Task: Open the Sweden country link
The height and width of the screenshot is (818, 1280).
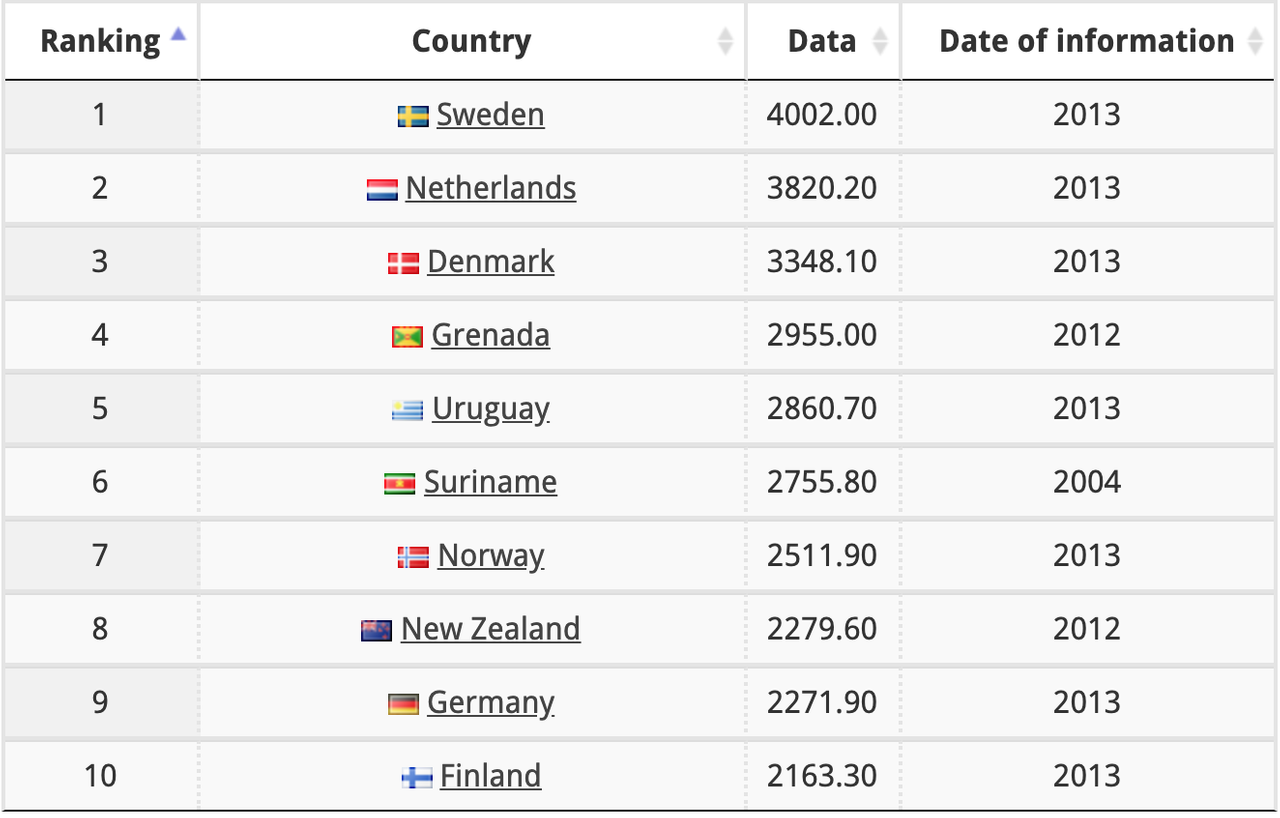Action: [490, 115]
